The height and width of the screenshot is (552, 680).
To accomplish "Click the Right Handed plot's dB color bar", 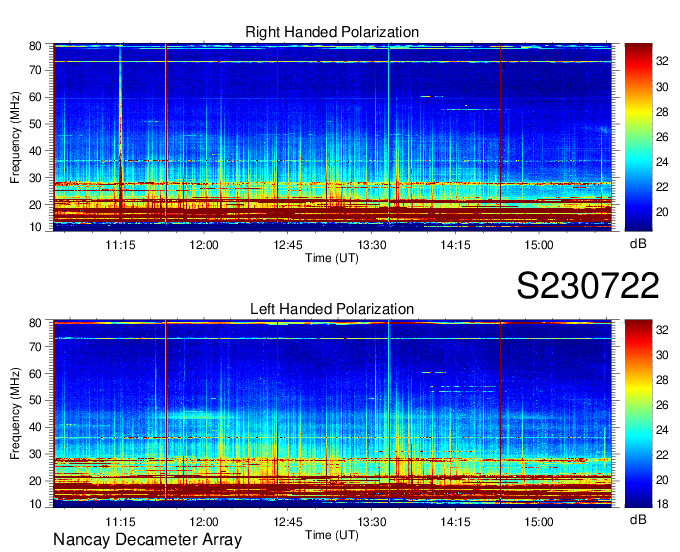I will pyautogui.click(x=638, y=137).
